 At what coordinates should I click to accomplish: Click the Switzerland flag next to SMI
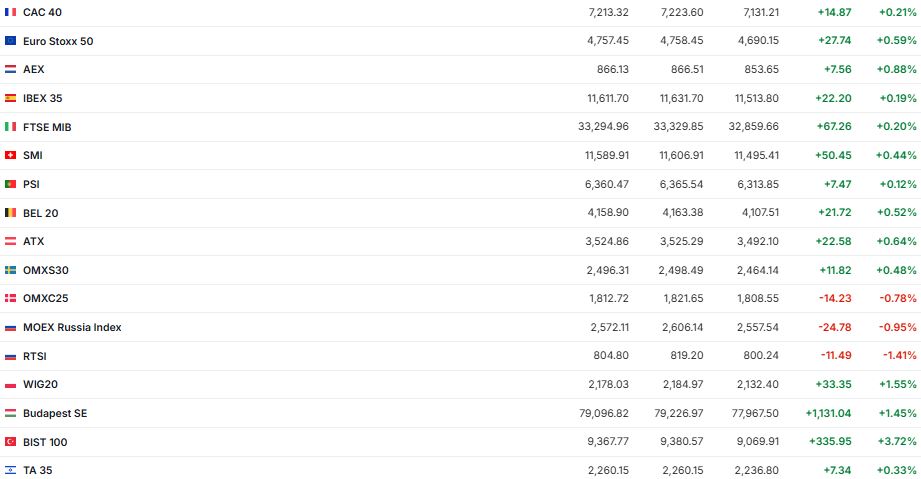tap(10, 155)
